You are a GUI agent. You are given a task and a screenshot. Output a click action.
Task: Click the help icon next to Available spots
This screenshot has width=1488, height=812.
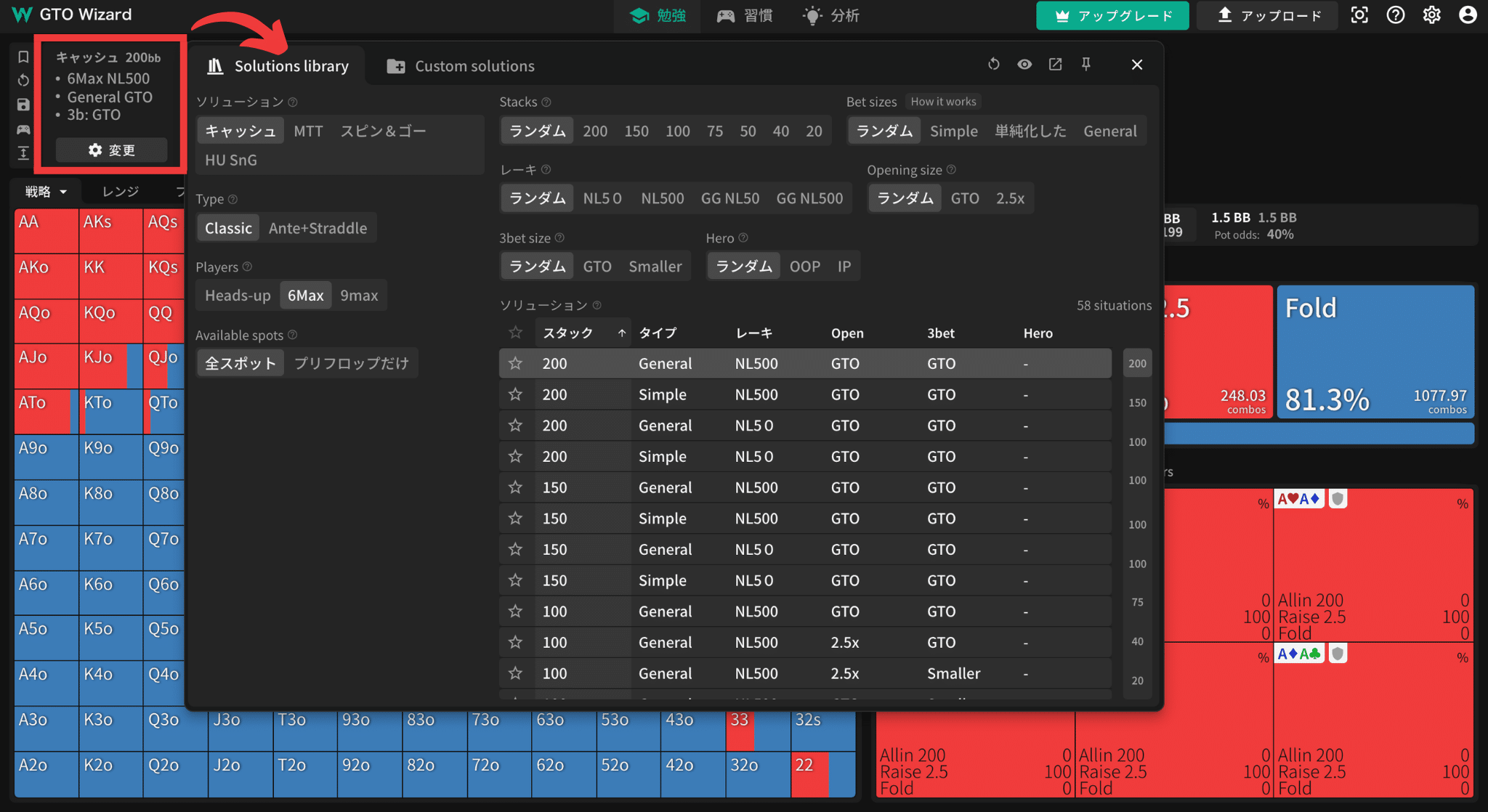292,335
